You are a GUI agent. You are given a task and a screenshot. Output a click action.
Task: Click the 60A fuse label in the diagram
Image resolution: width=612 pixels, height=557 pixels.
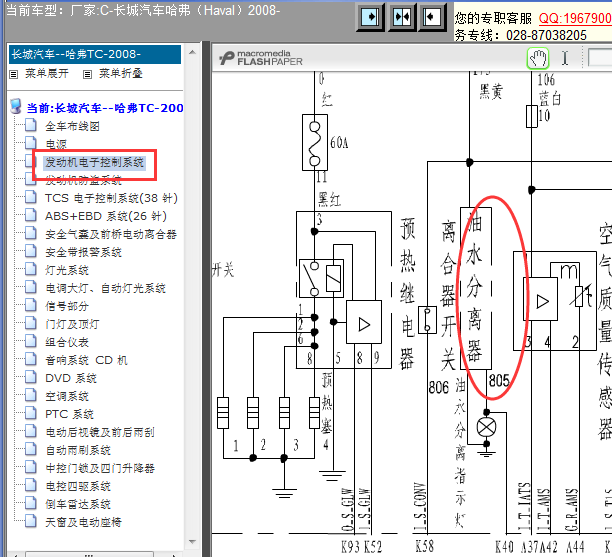[339, 143]
